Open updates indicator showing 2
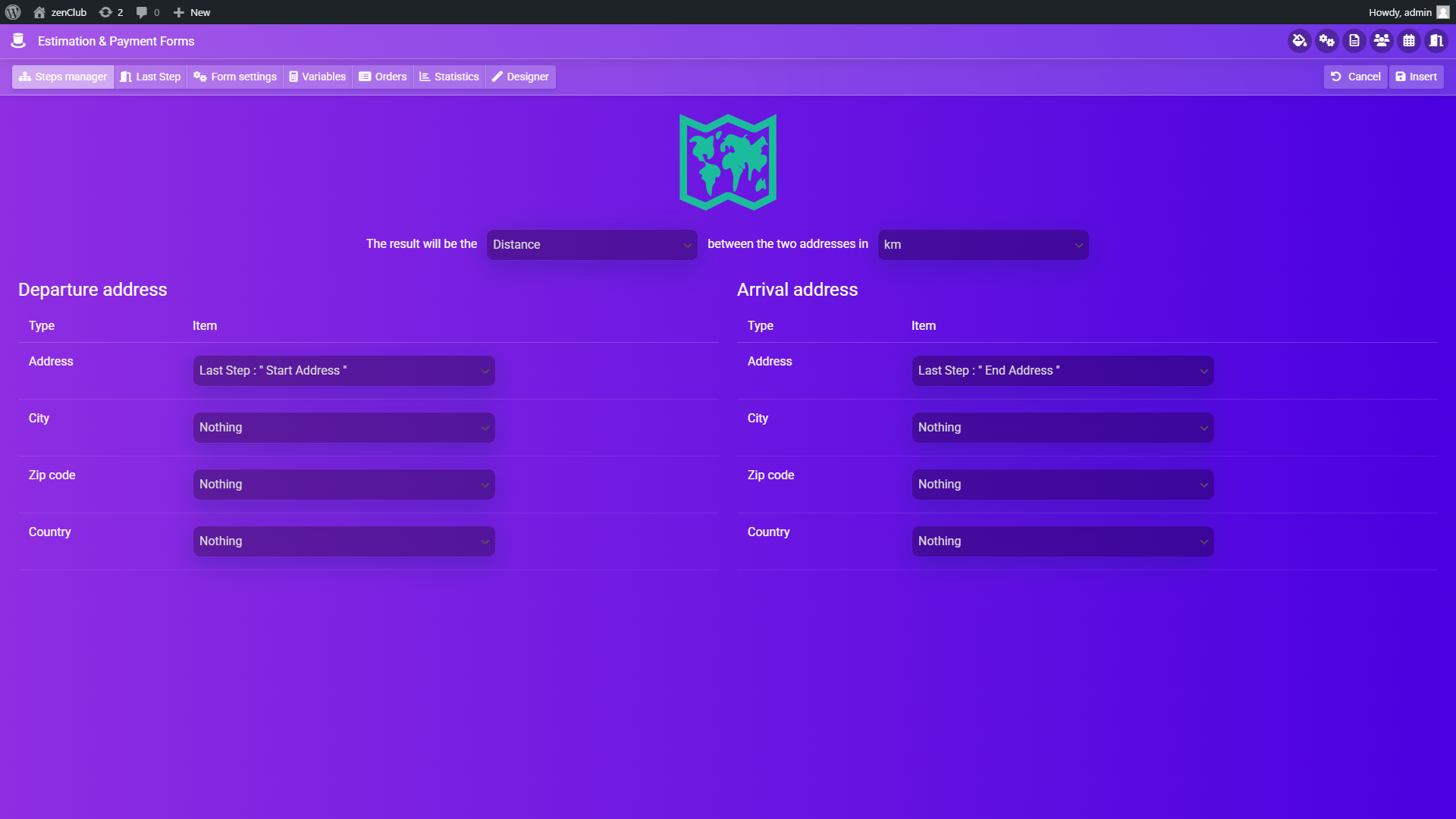The width and height of the screenshot is (1456, 819). 111,12
